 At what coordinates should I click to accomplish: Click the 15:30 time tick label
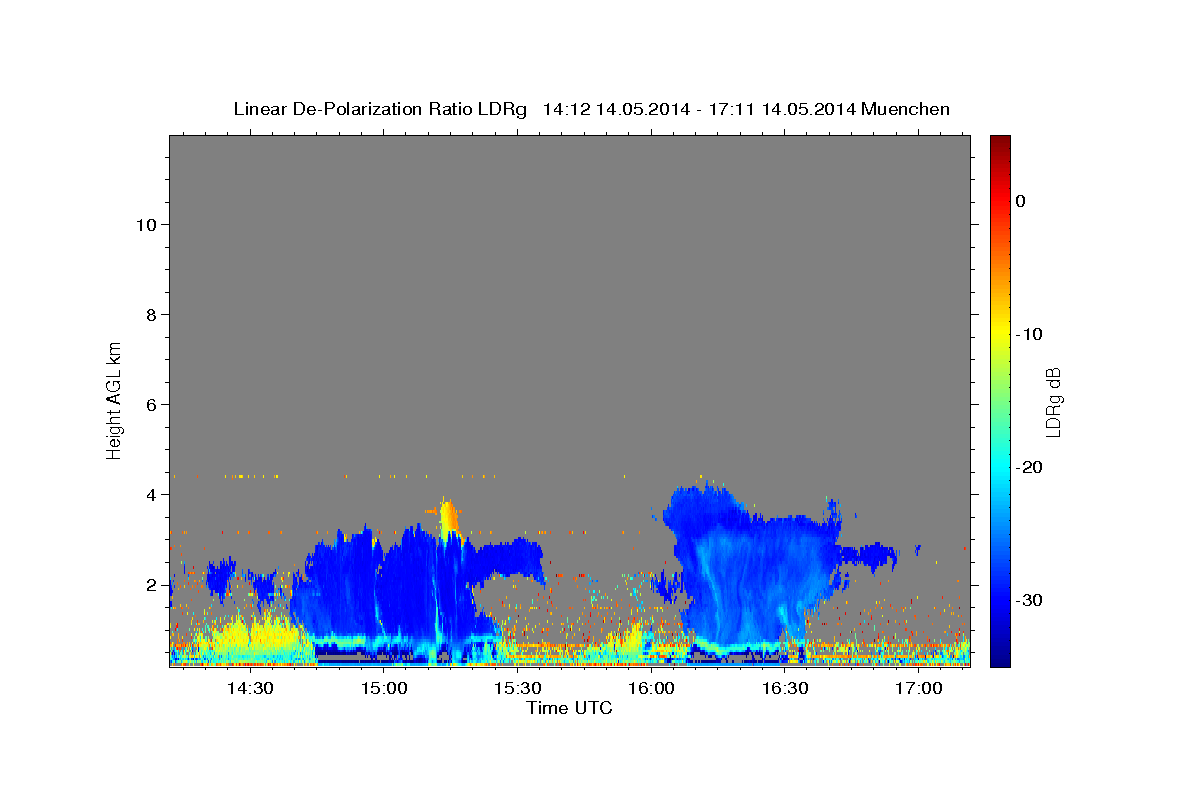tap(517, 688)
